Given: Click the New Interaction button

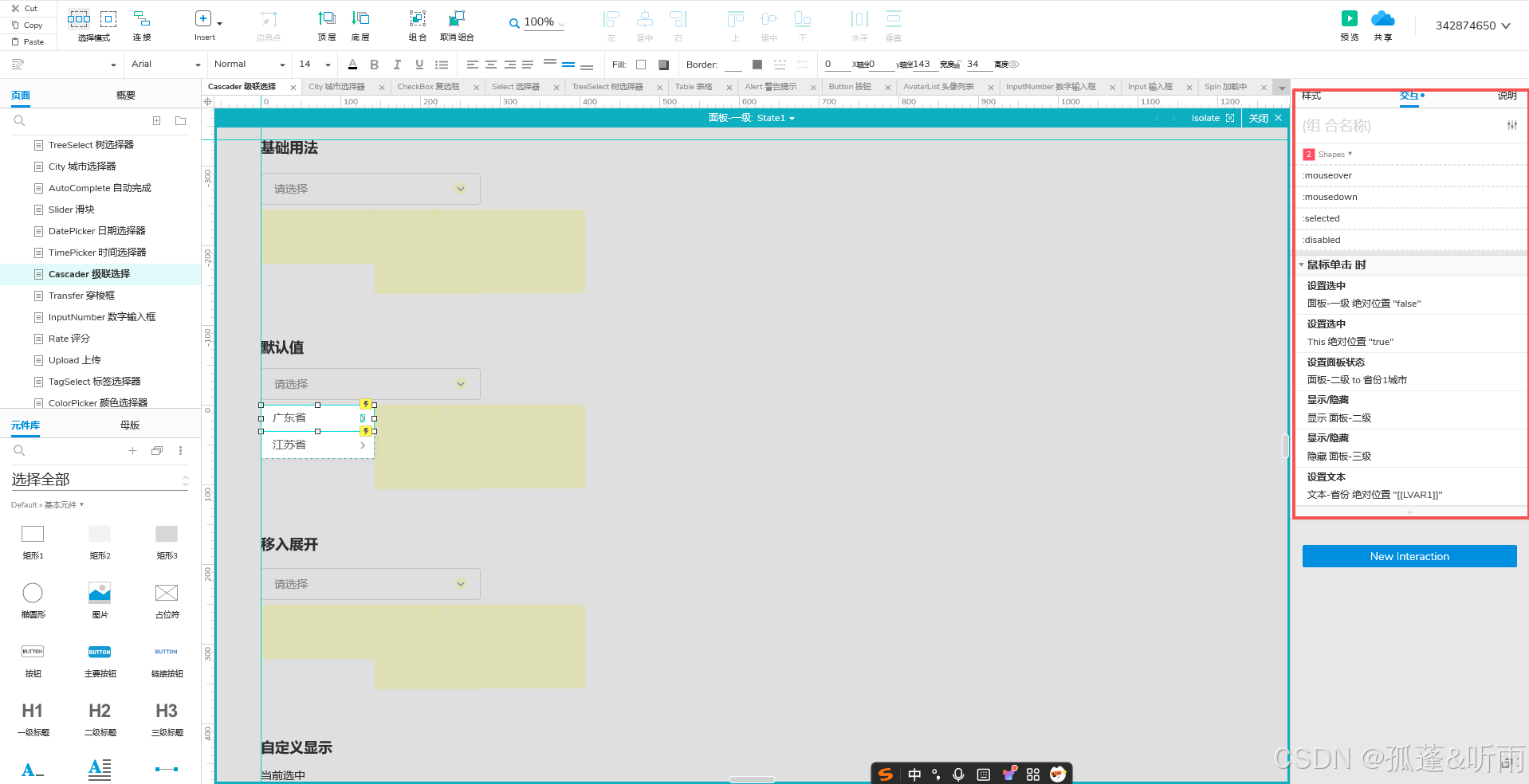Looking at the screenshot, I should click(x=1409, y=556).
